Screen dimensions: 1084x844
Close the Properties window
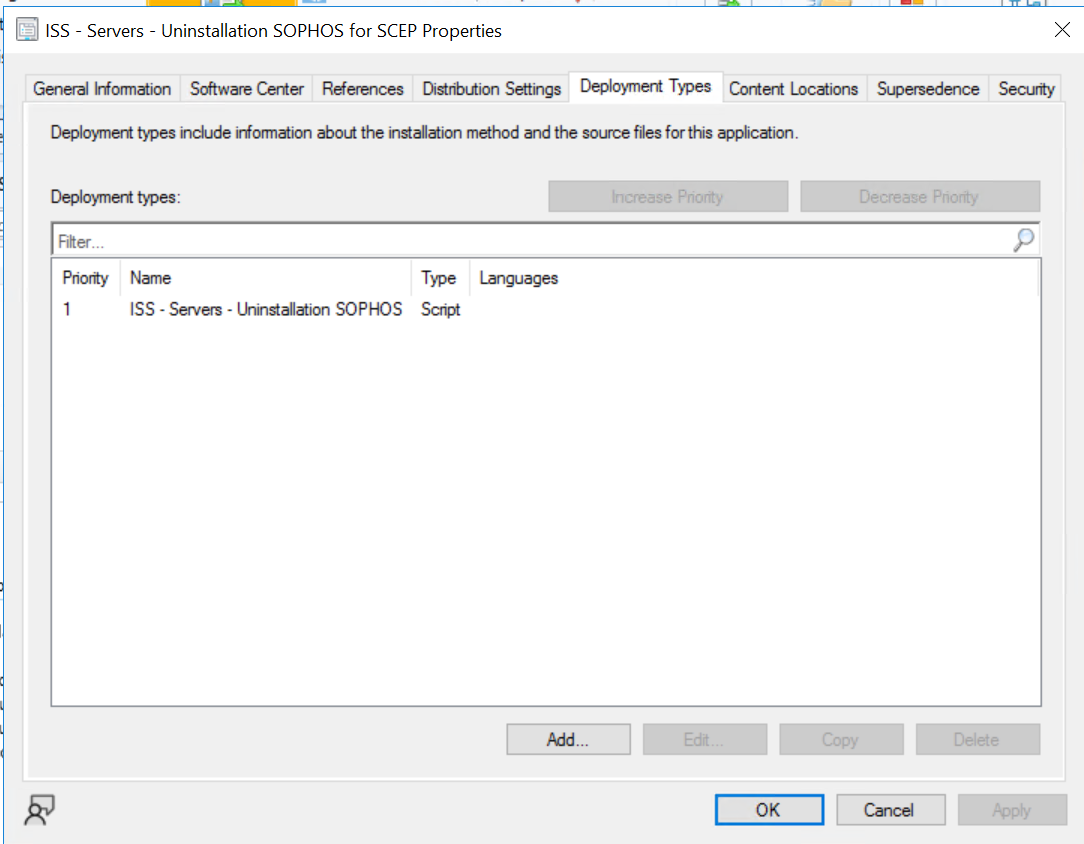point(1062,30)
